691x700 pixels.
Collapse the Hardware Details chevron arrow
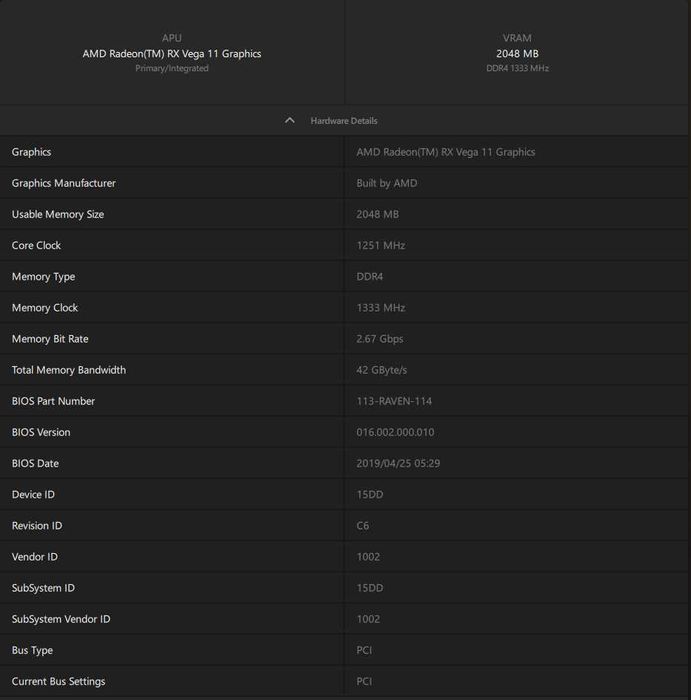290,121
